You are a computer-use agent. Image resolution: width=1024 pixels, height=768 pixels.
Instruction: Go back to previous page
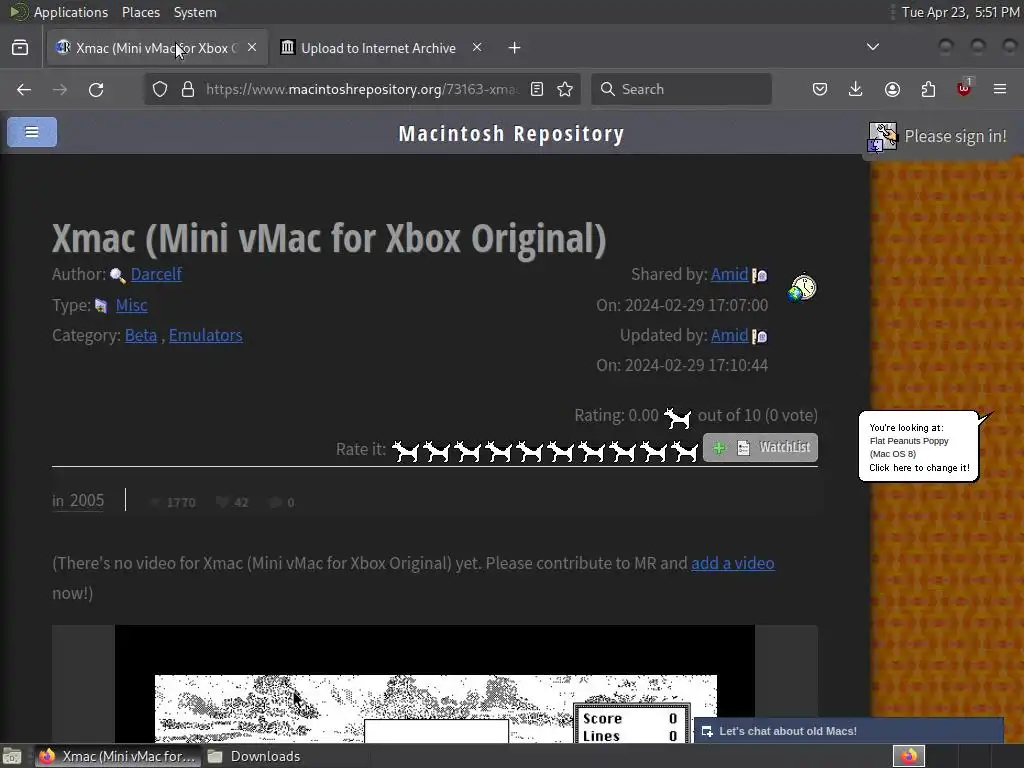click(24, 89)
